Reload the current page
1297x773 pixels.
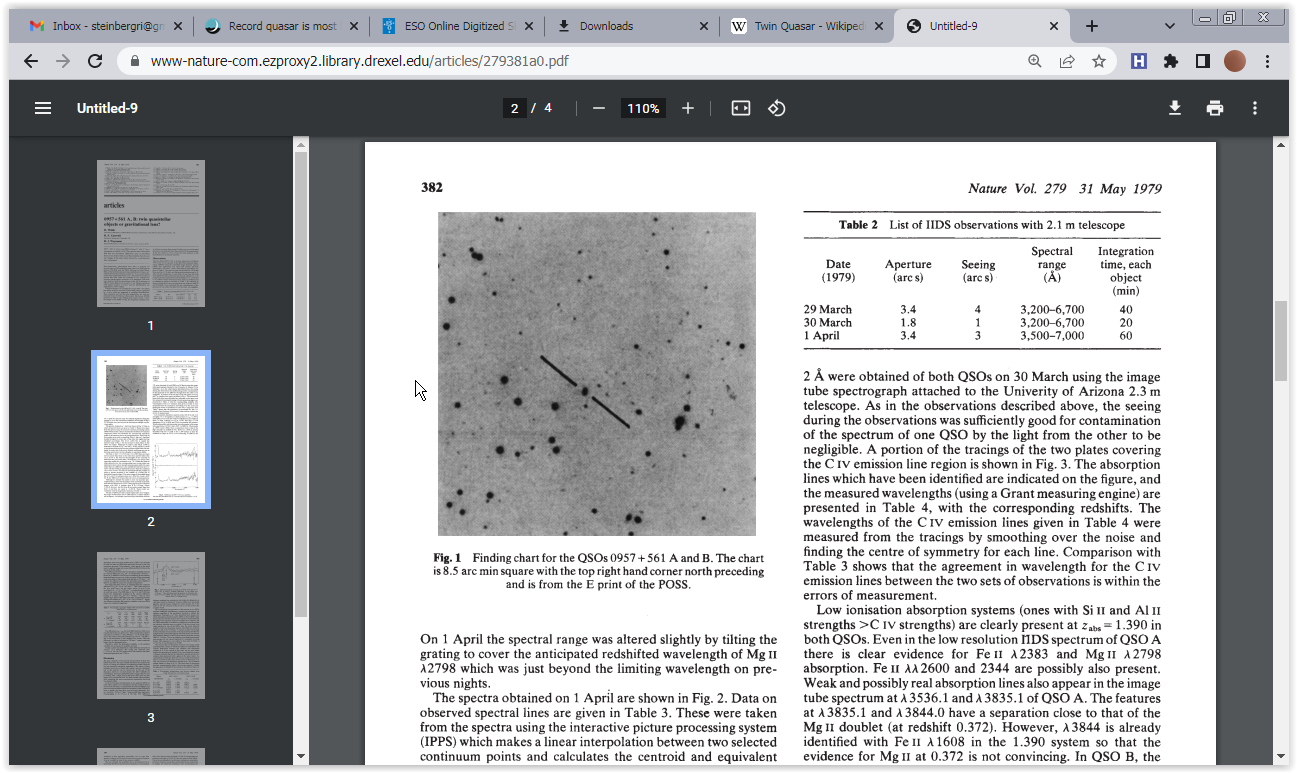pos(95,61)
